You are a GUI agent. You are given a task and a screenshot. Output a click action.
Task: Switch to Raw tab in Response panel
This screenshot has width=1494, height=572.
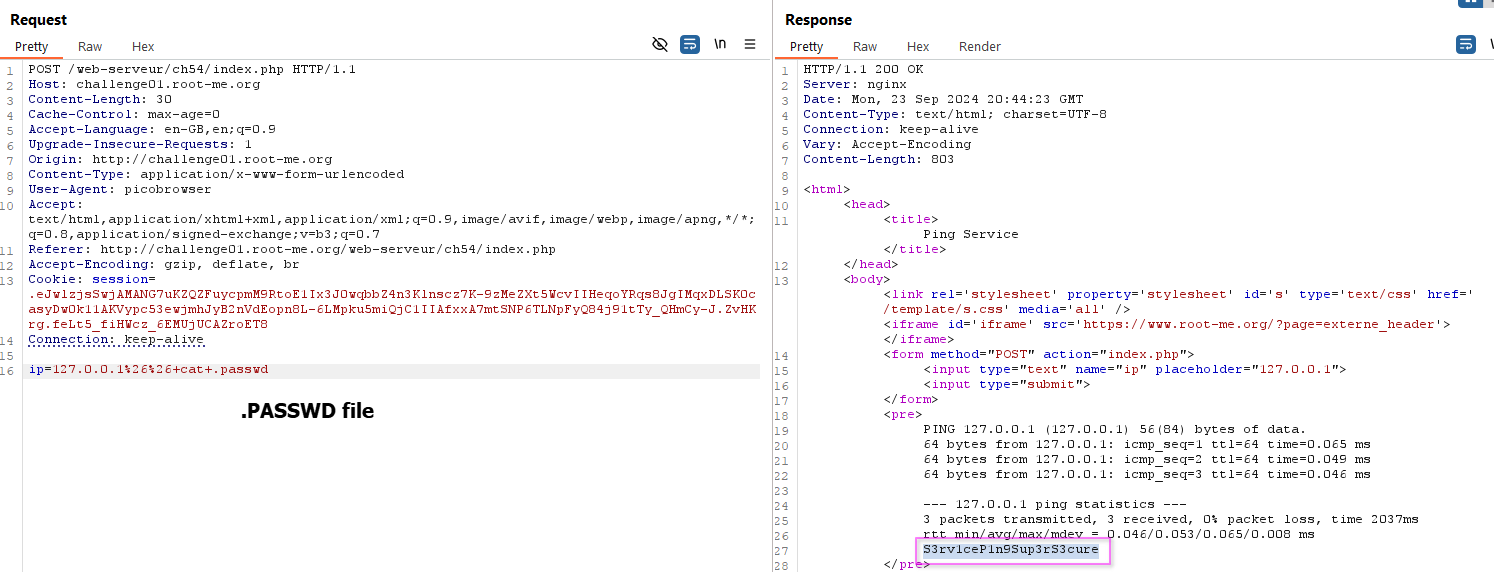[x=865, y=47]
